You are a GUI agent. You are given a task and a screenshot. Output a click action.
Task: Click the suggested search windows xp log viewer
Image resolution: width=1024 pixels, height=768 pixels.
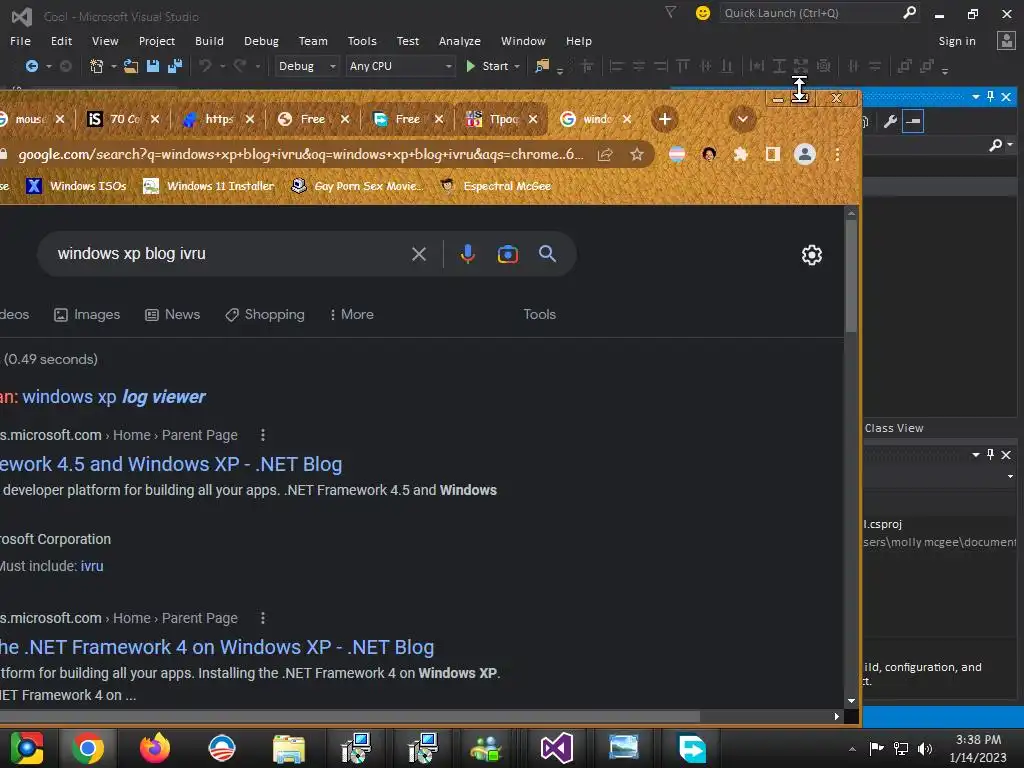(114, 396)
